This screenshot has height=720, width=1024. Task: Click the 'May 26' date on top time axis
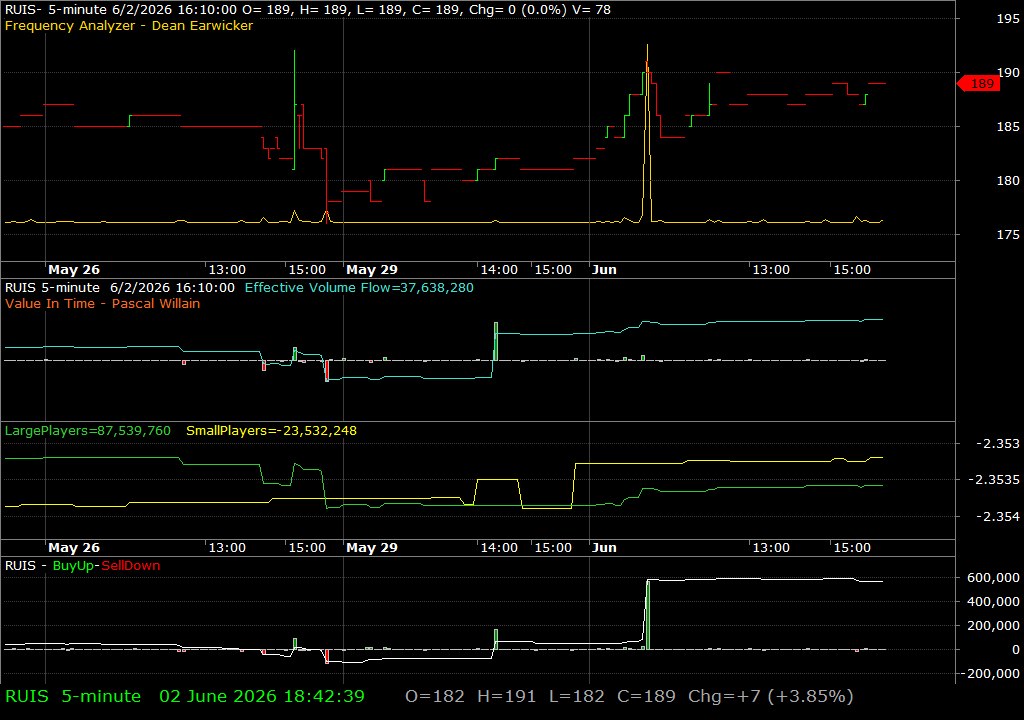pos(74,269)
